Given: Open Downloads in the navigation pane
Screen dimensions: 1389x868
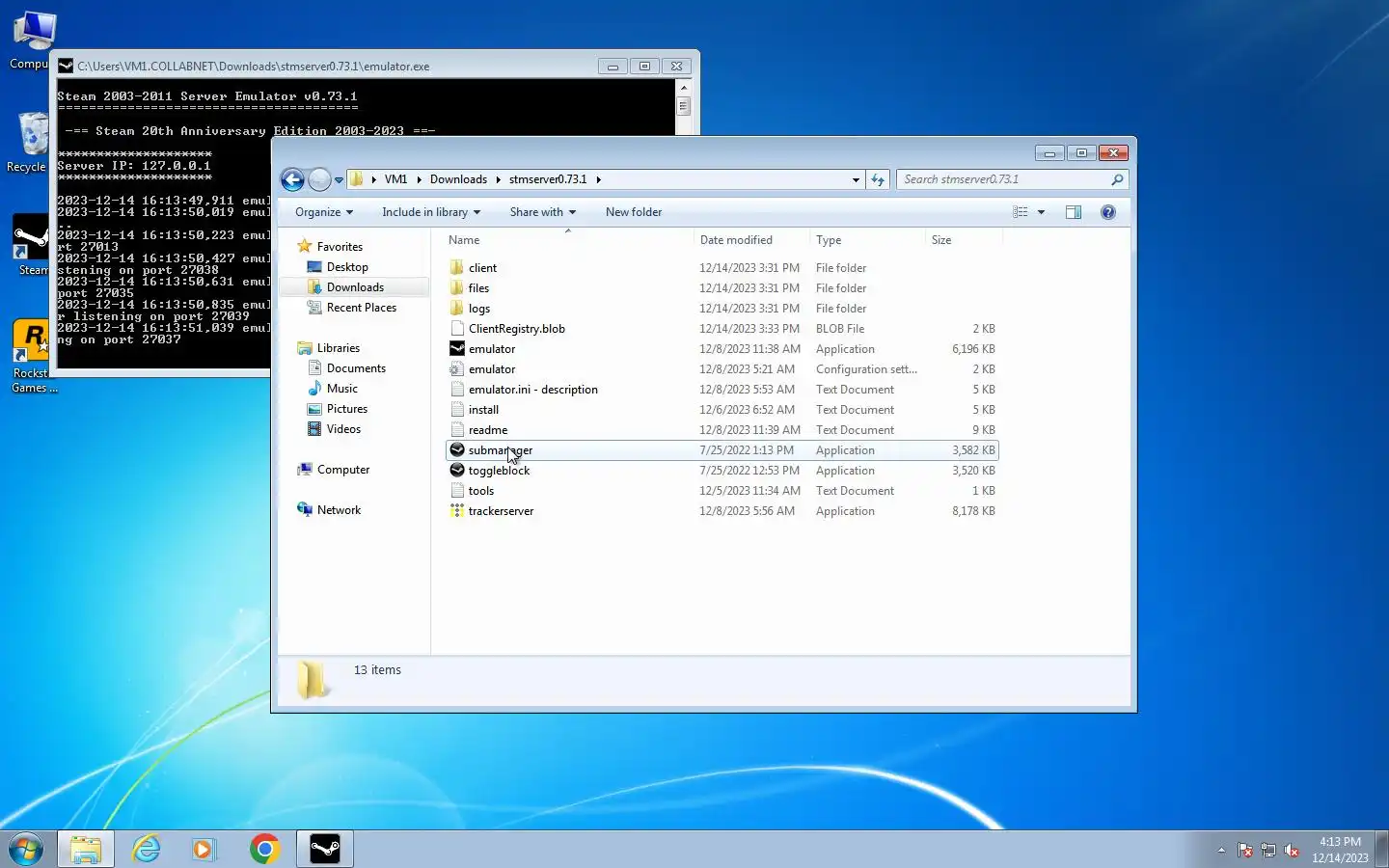Looking at the screenshot, I should point(355,287).
